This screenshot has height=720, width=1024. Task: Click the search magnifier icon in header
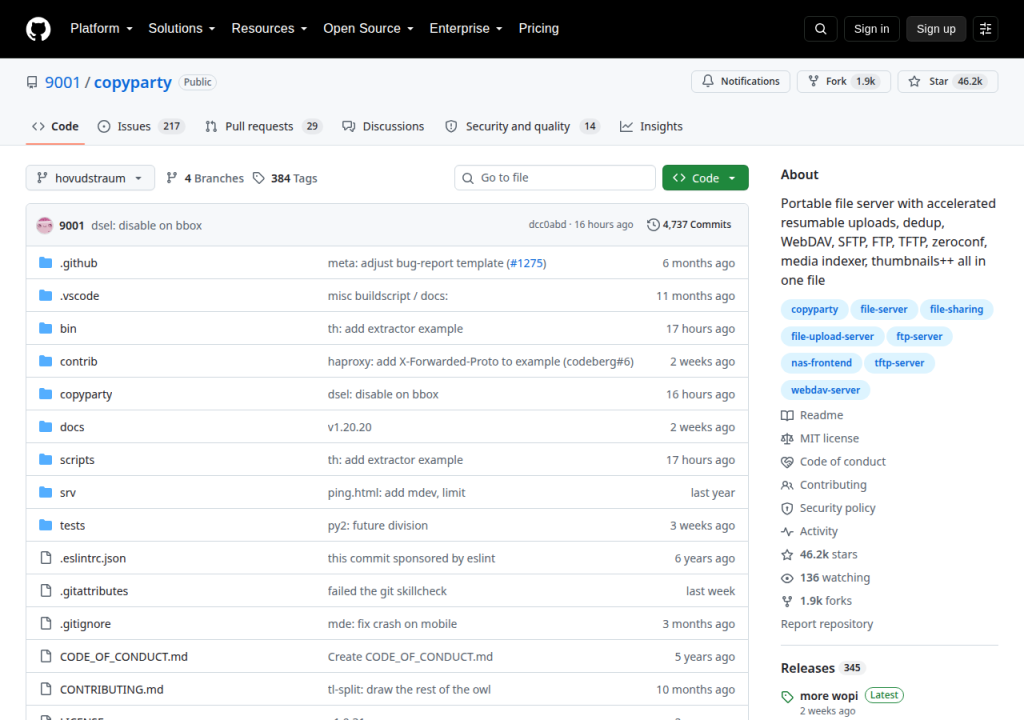tap(820, 29)
